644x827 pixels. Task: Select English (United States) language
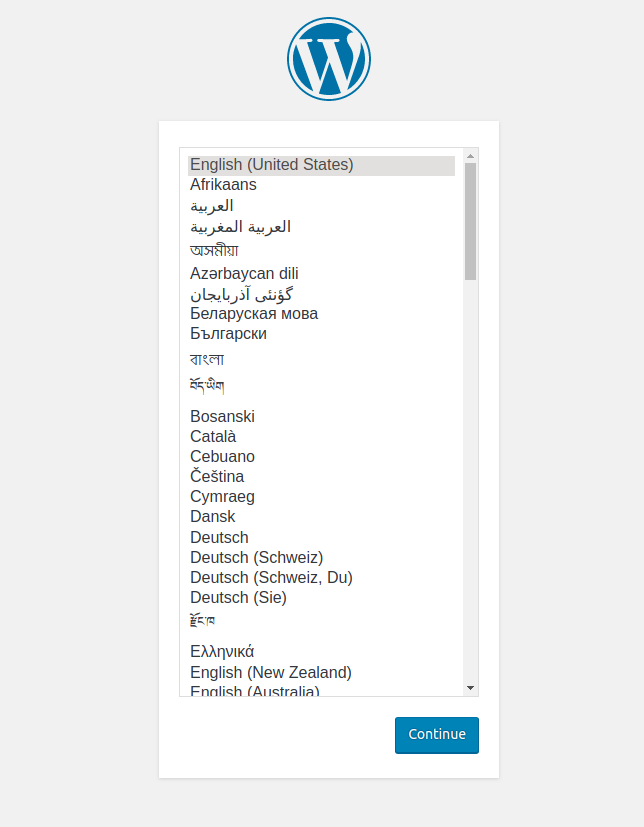(272, 165)
